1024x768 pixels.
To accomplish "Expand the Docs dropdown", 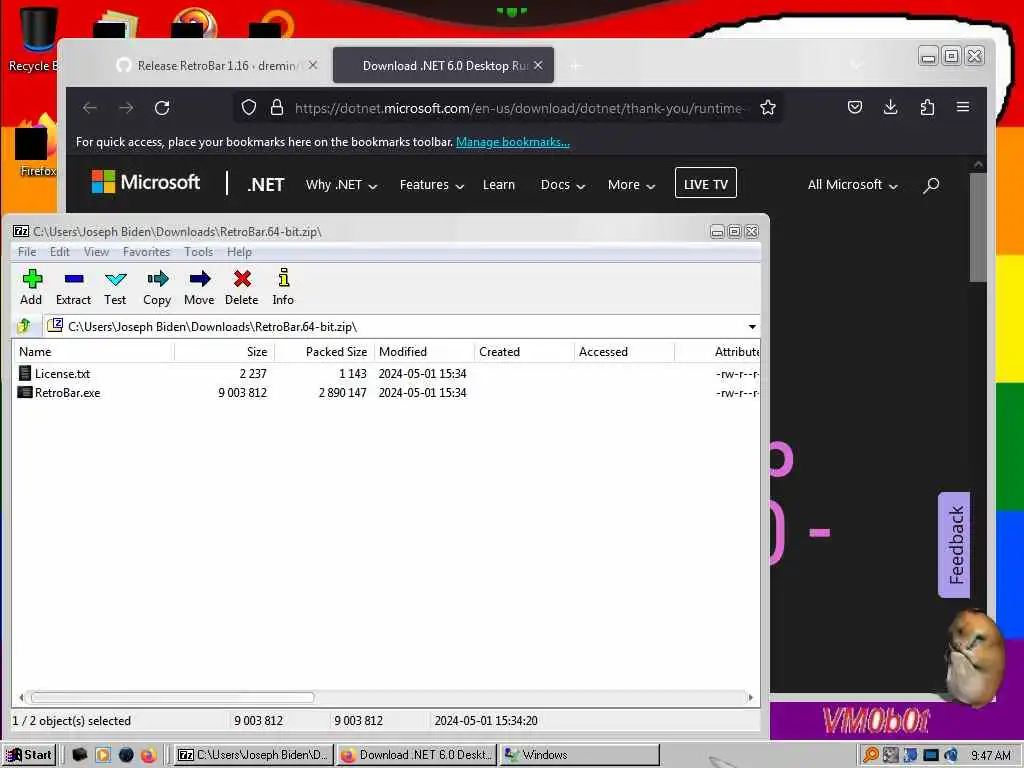I will coord(562,185).
